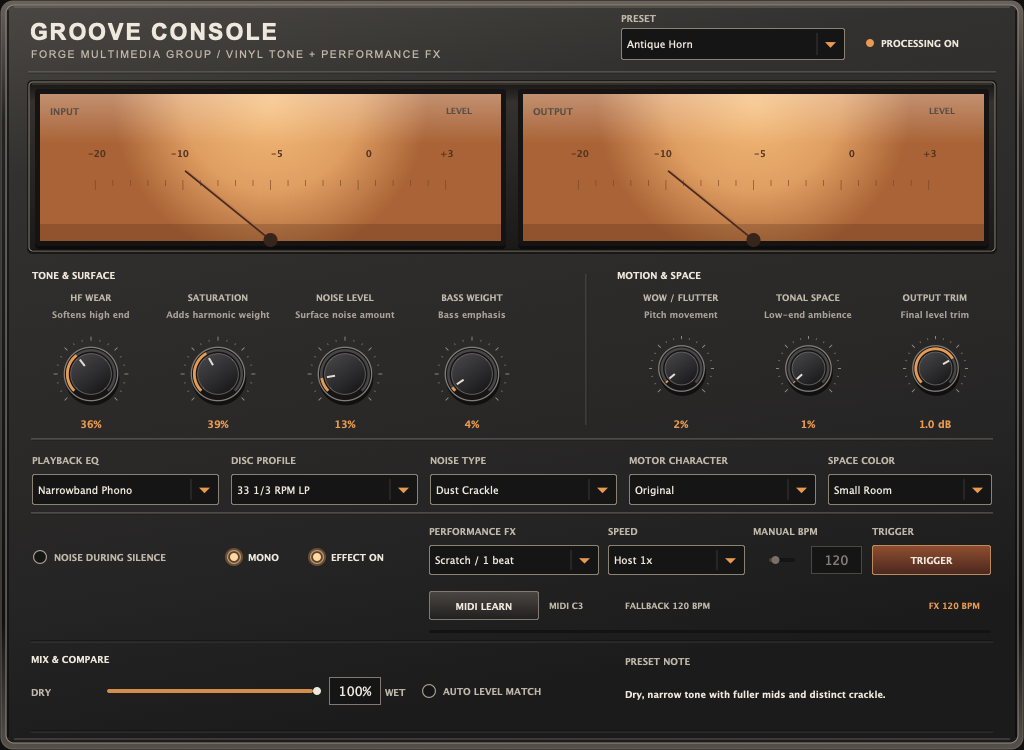Click the HF Wear knob
Image resolution: width=1024 pixels, height=750 pixels.
pyautogui.click(x=91, y=374)
